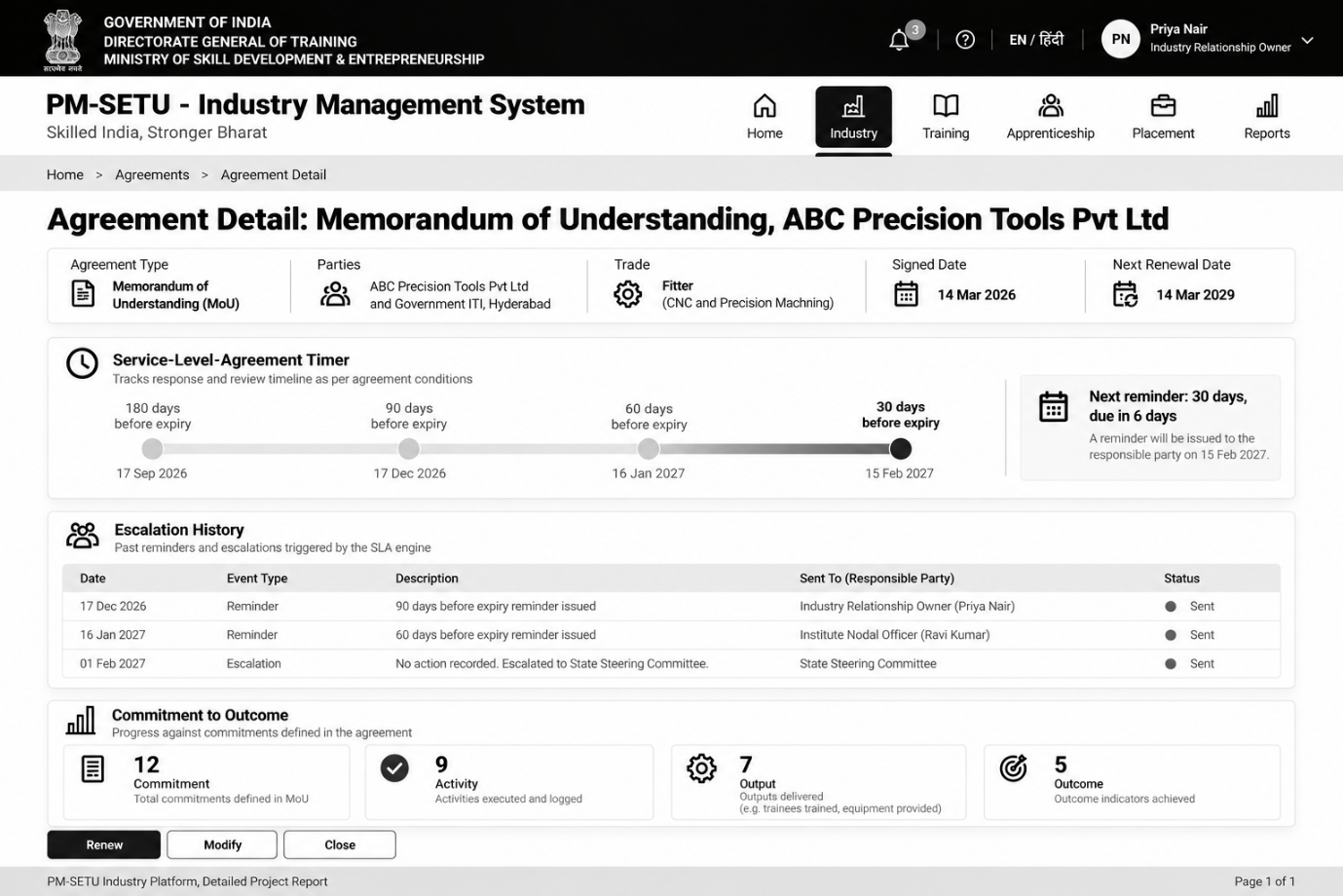The width and height of the screenshot is (1343, 896).
Task: Click the Escalation History people icon
Action: pyautogui.click(x=83, y=535)
